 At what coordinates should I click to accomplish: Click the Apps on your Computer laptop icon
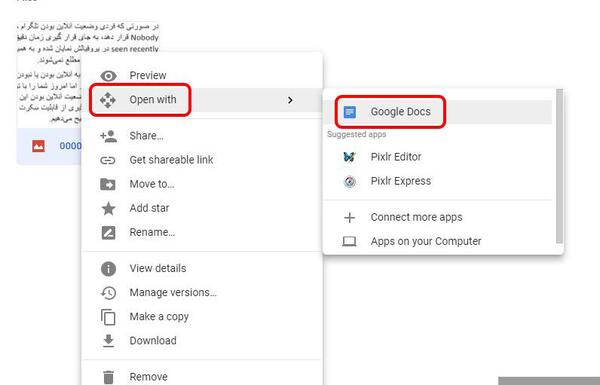(349, 241)
